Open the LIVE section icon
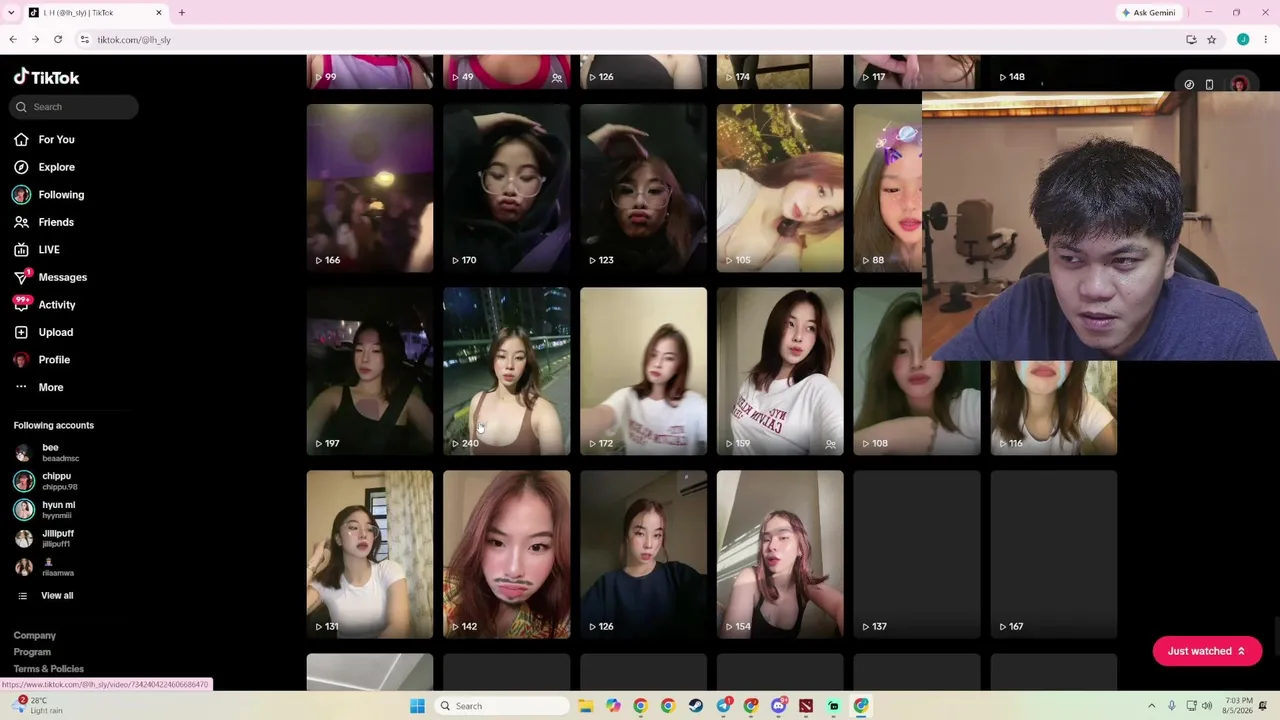 tap(21, 250)
